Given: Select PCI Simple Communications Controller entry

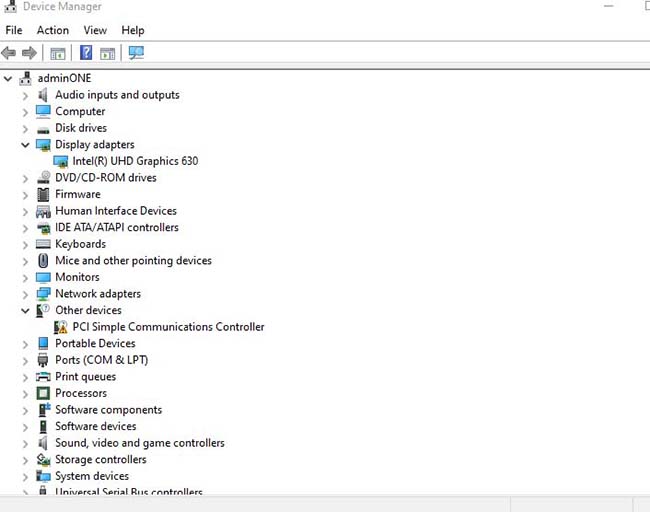Looking at the screenshot, I should (168, 327).
